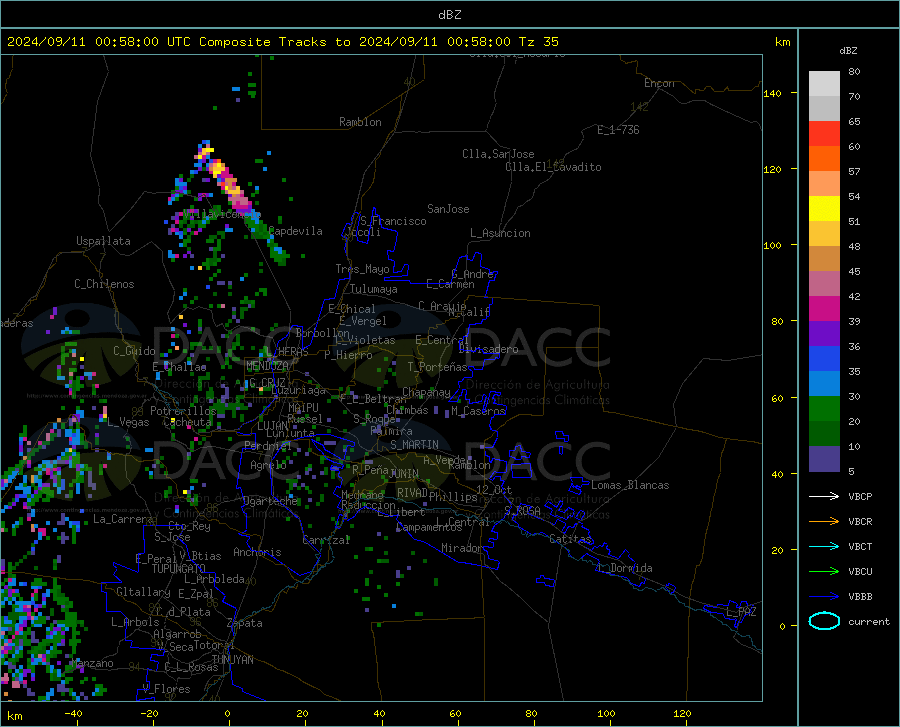Click the 'Lomas_Blancas' map label

coord(630,485)
